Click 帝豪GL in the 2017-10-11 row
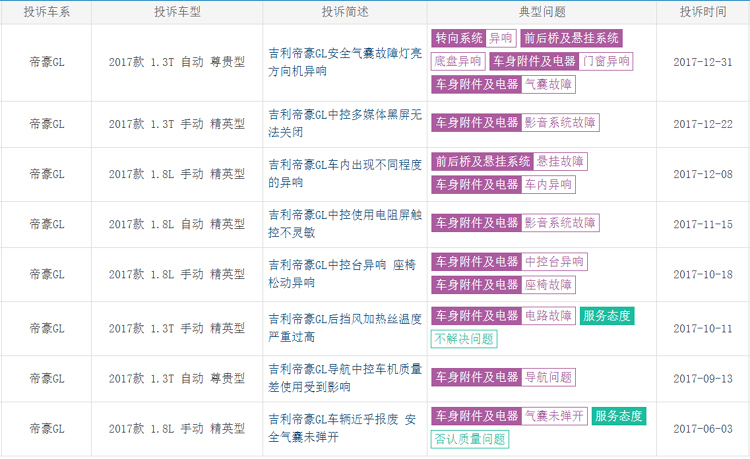The height and width of the screenshot is (459, 750). [47, 329]
